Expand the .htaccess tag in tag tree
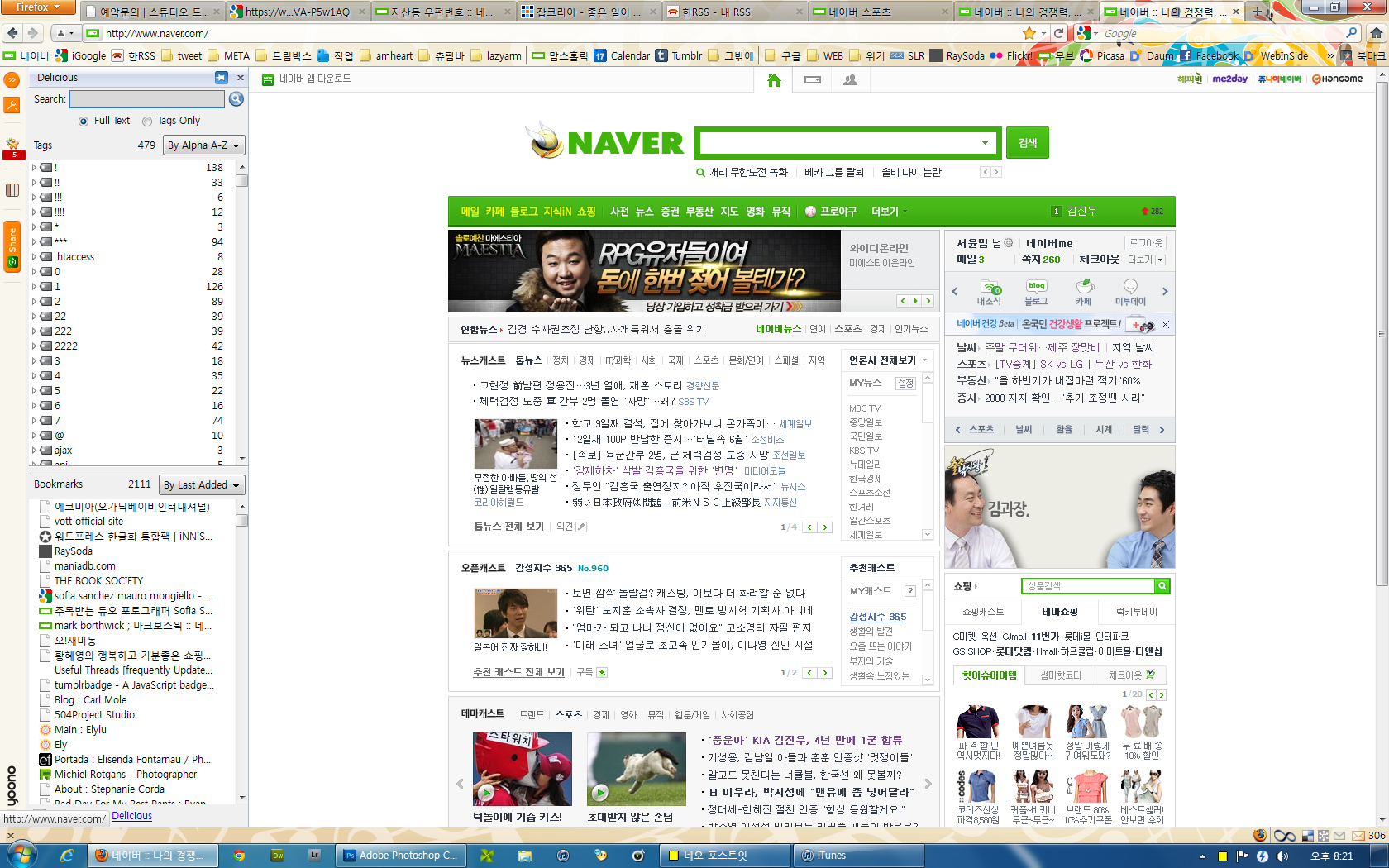 pyautogui.click(x=34, y=257)
